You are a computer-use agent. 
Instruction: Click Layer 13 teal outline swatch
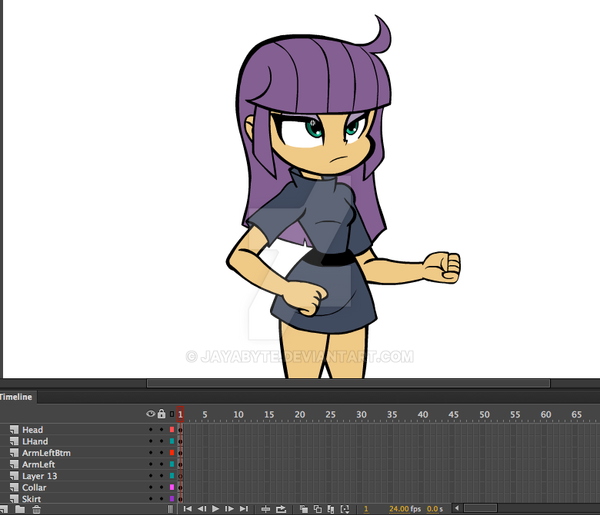click(172, 476)
